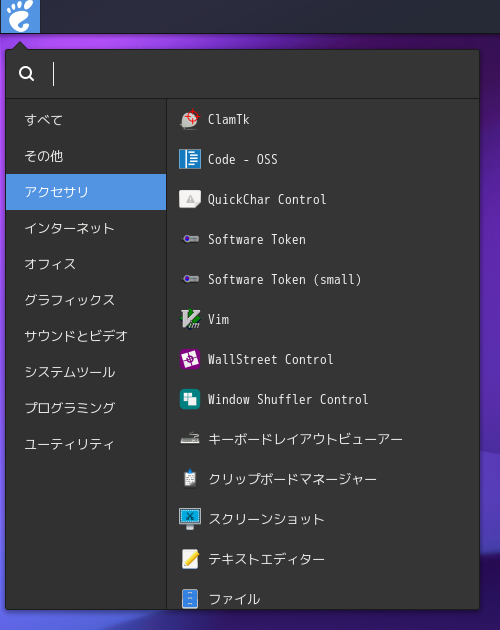Select the その他 category
The height and width of the screenshot is (630, 500).
click(86, 156)
